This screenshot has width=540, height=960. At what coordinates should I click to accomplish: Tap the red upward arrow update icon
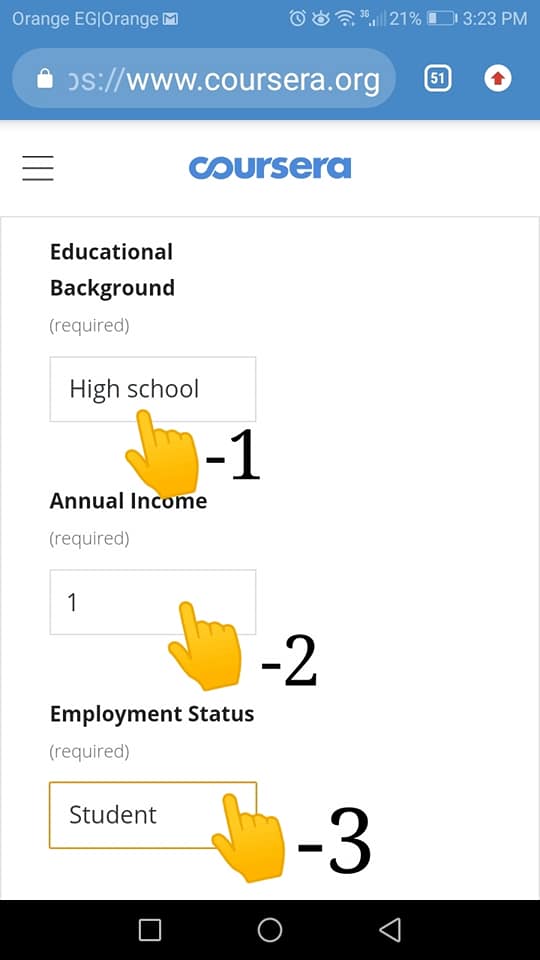click(x=498, y=78)
